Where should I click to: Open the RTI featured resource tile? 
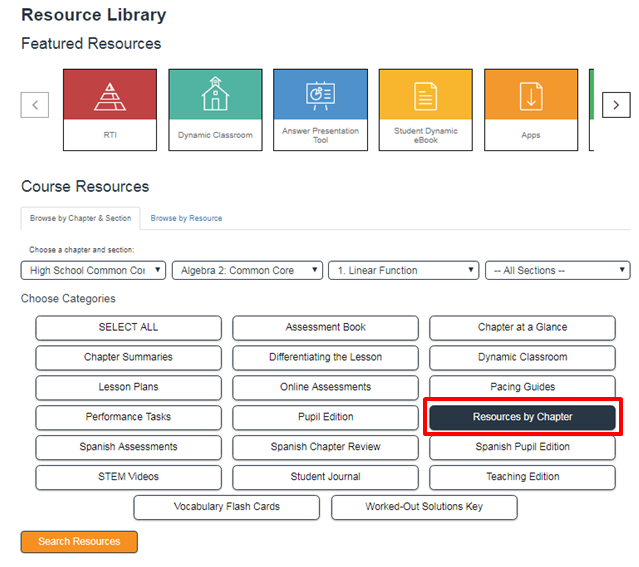pyautogui.click(x=109, y=109)
